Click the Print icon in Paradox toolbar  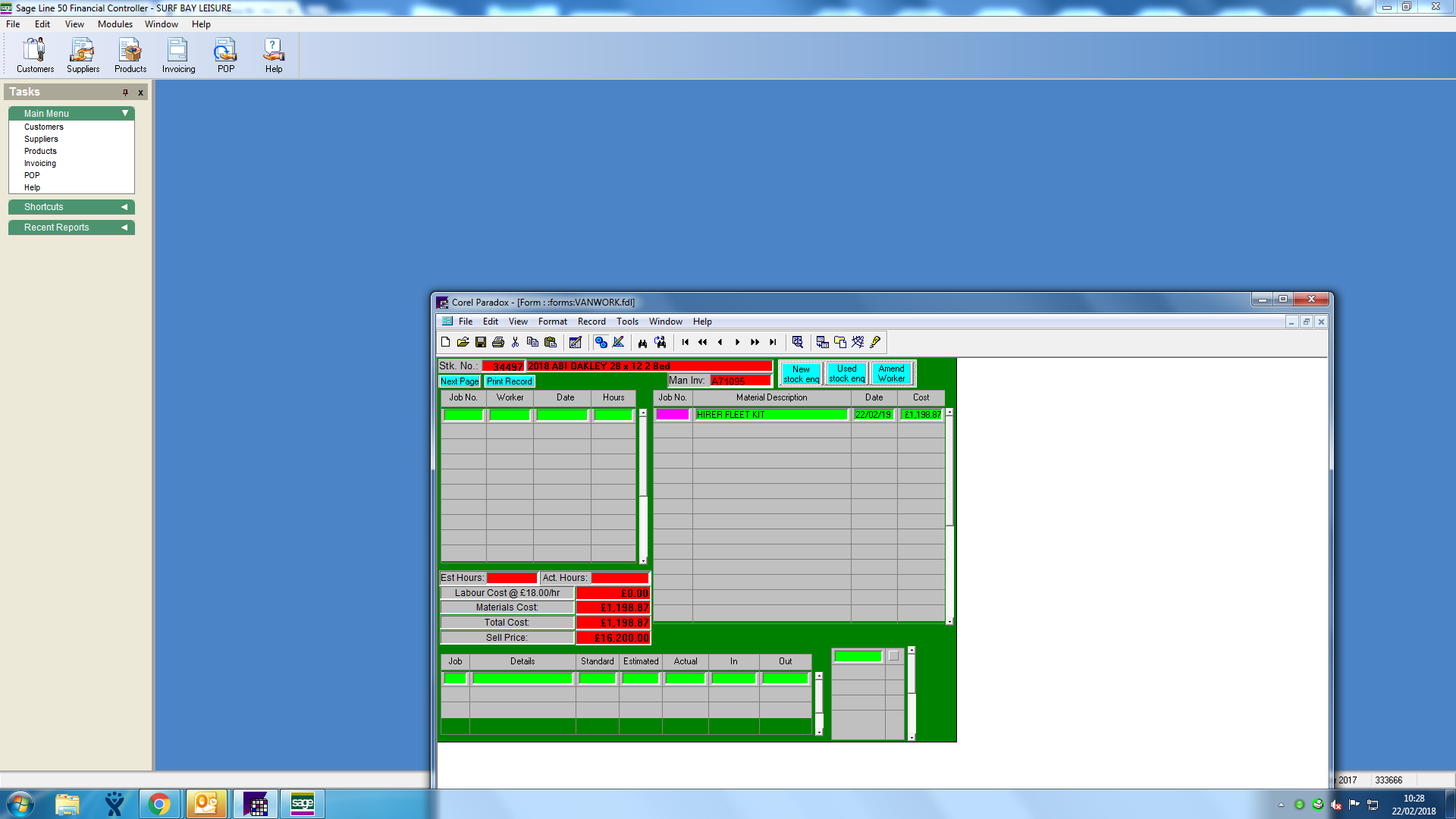[498, 343]
